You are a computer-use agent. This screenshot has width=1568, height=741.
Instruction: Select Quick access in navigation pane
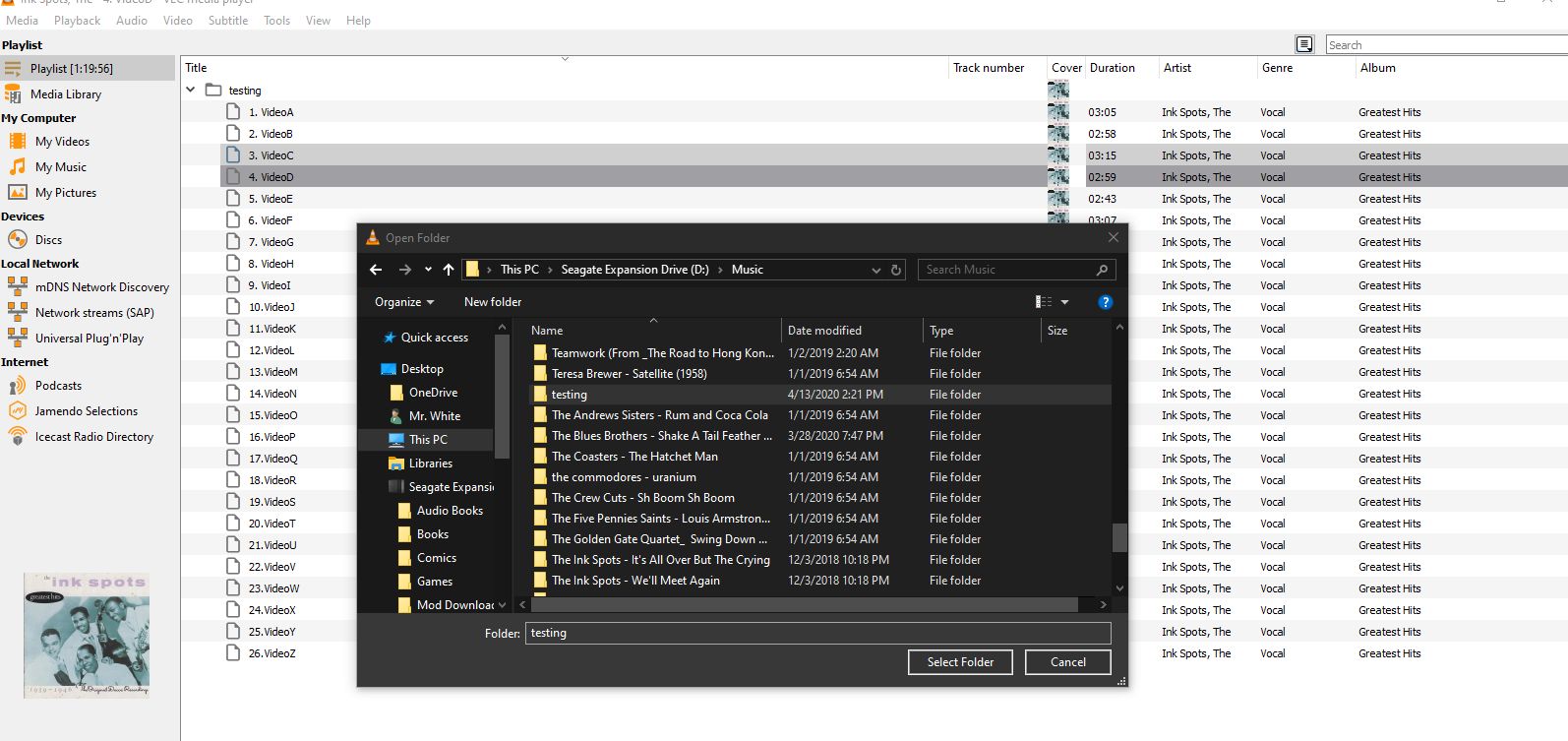(435, 338)
